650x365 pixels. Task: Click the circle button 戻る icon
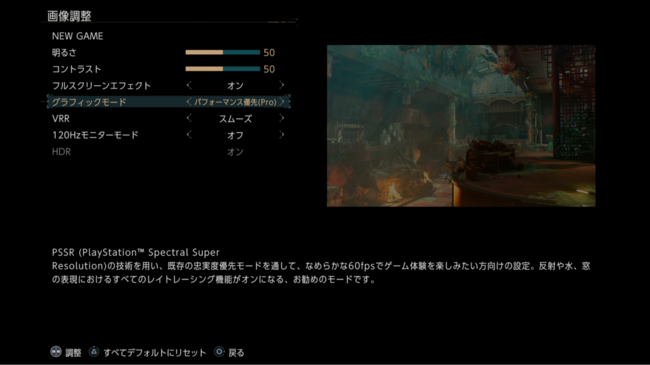219,352
